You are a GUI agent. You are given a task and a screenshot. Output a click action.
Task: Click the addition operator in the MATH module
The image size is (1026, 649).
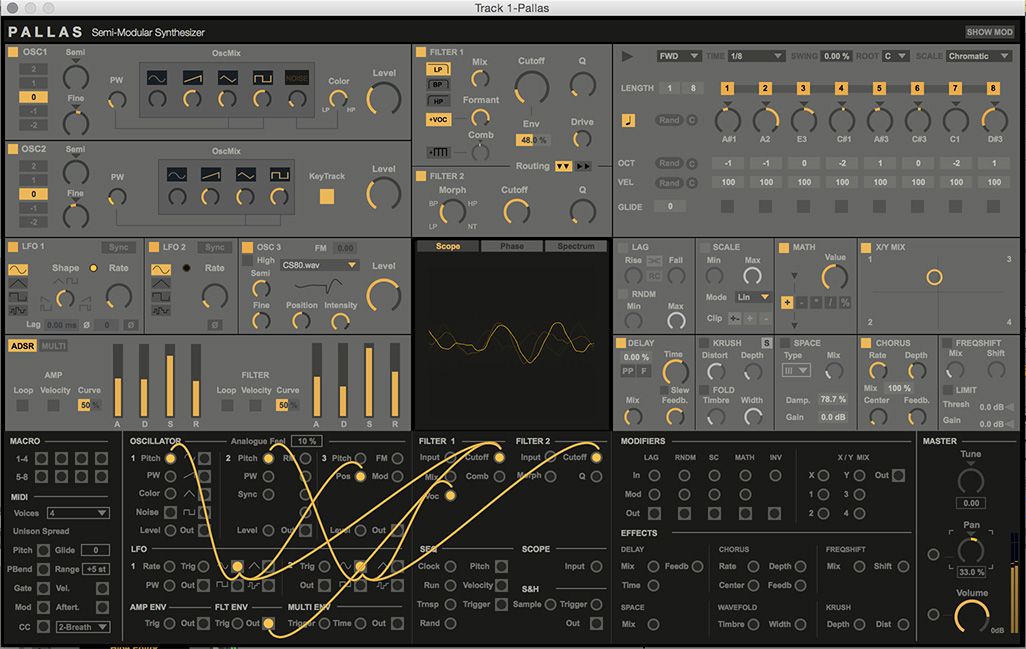pos(787,303)
